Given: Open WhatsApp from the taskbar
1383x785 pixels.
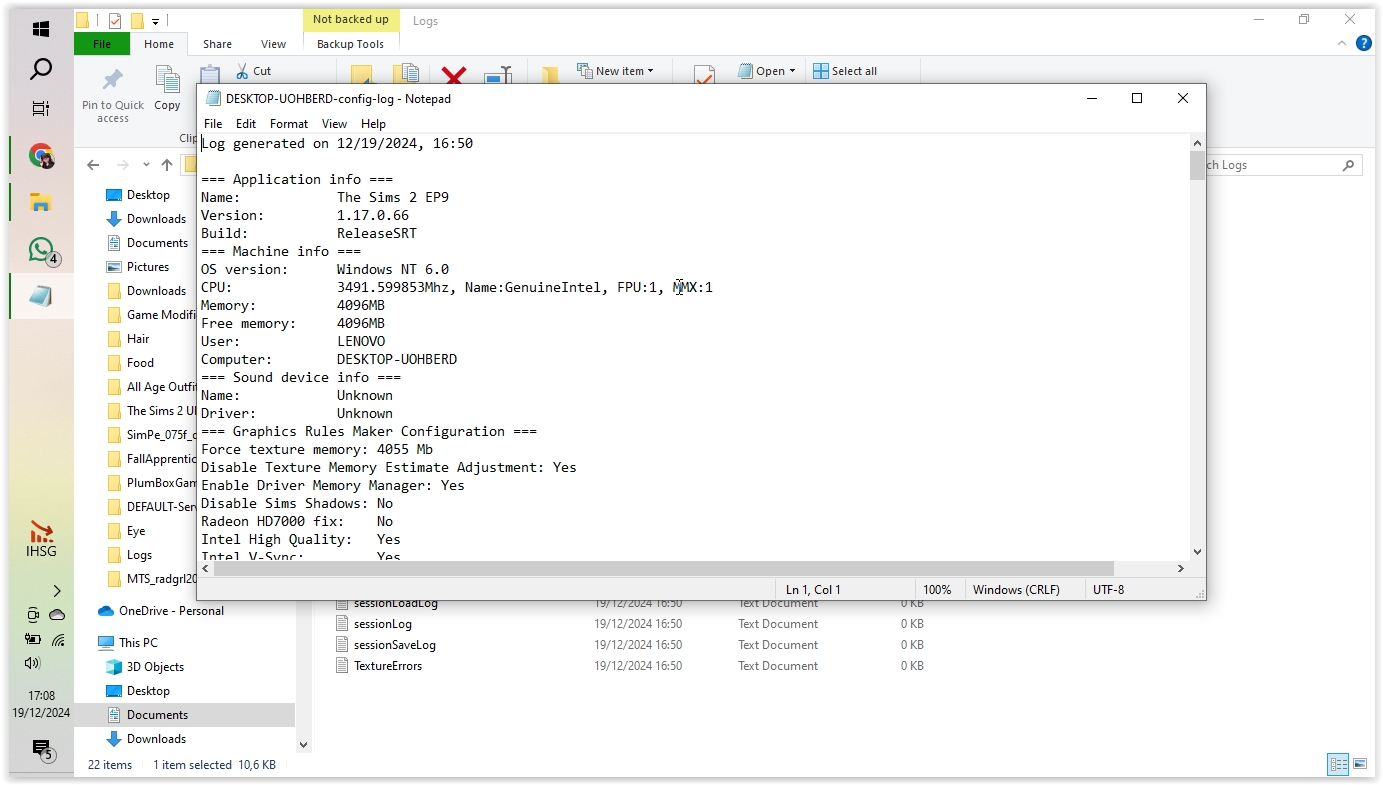Looking at the screenshot, I should pyautogui.click(x=41, y=249).
